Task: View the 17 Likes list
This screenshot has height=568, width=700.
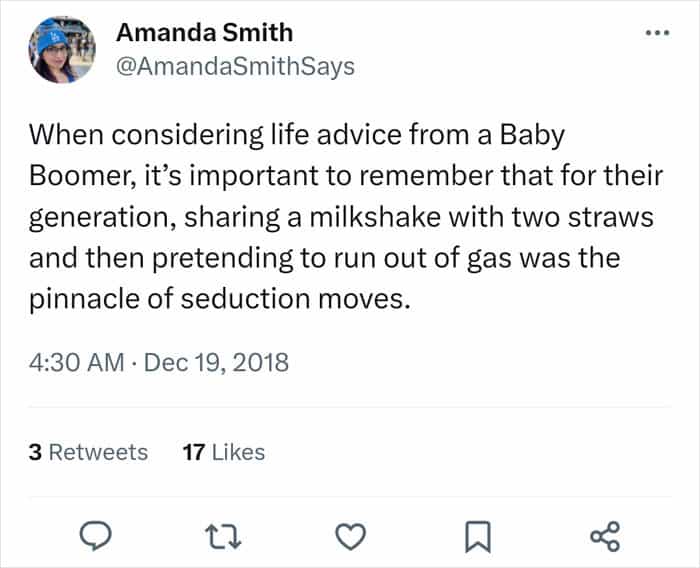Action: (224, 452)
